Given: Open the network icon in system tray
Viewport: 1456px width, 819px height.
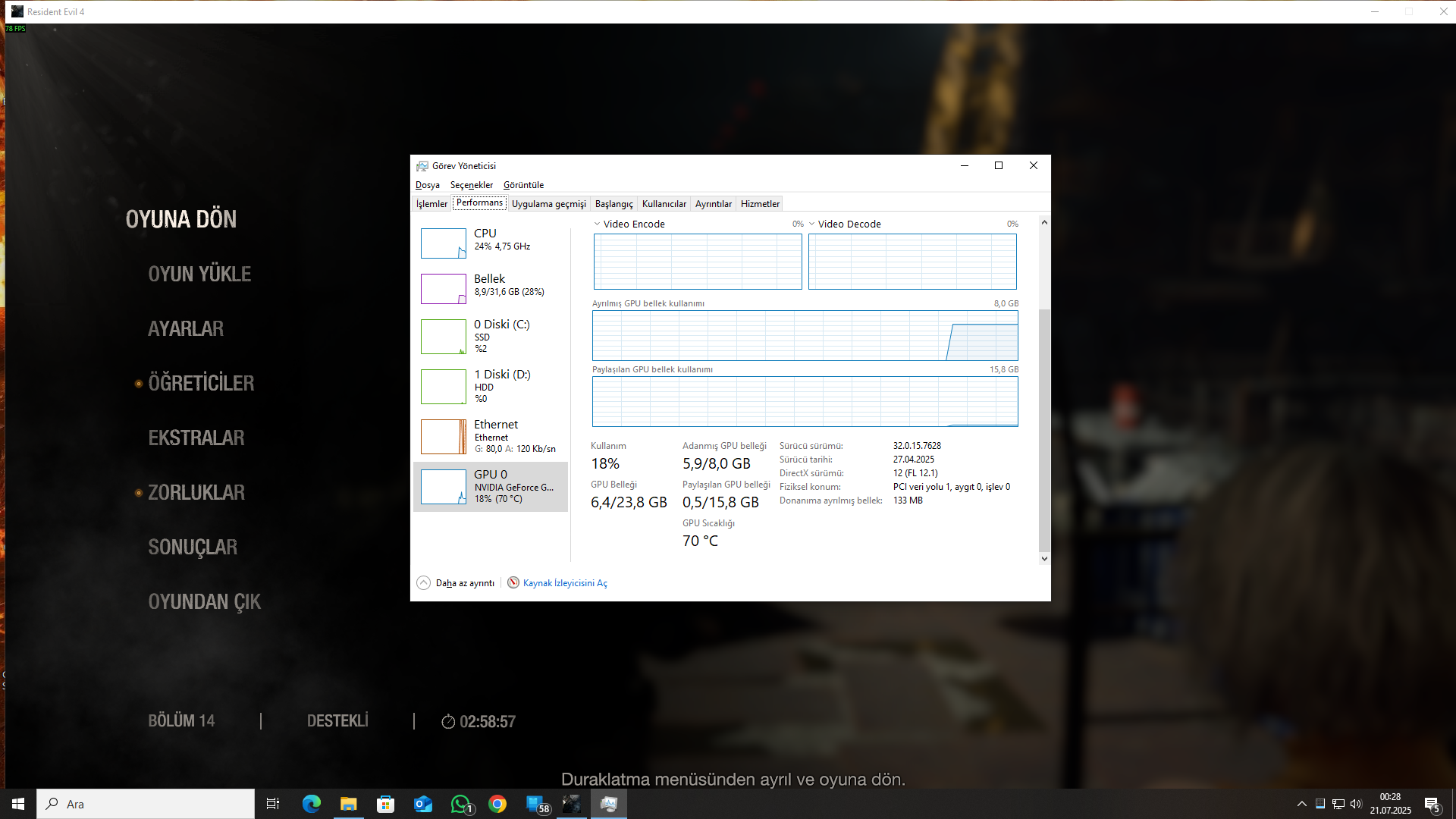Looking at the screenshot, I should coord(1338,804).
